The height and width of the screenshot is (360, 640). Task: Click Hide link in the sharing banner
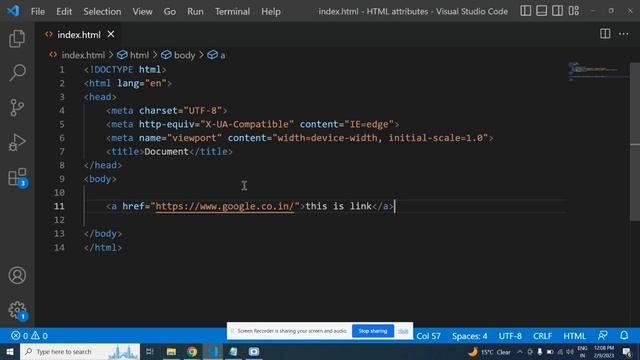[x=403, y=331]
